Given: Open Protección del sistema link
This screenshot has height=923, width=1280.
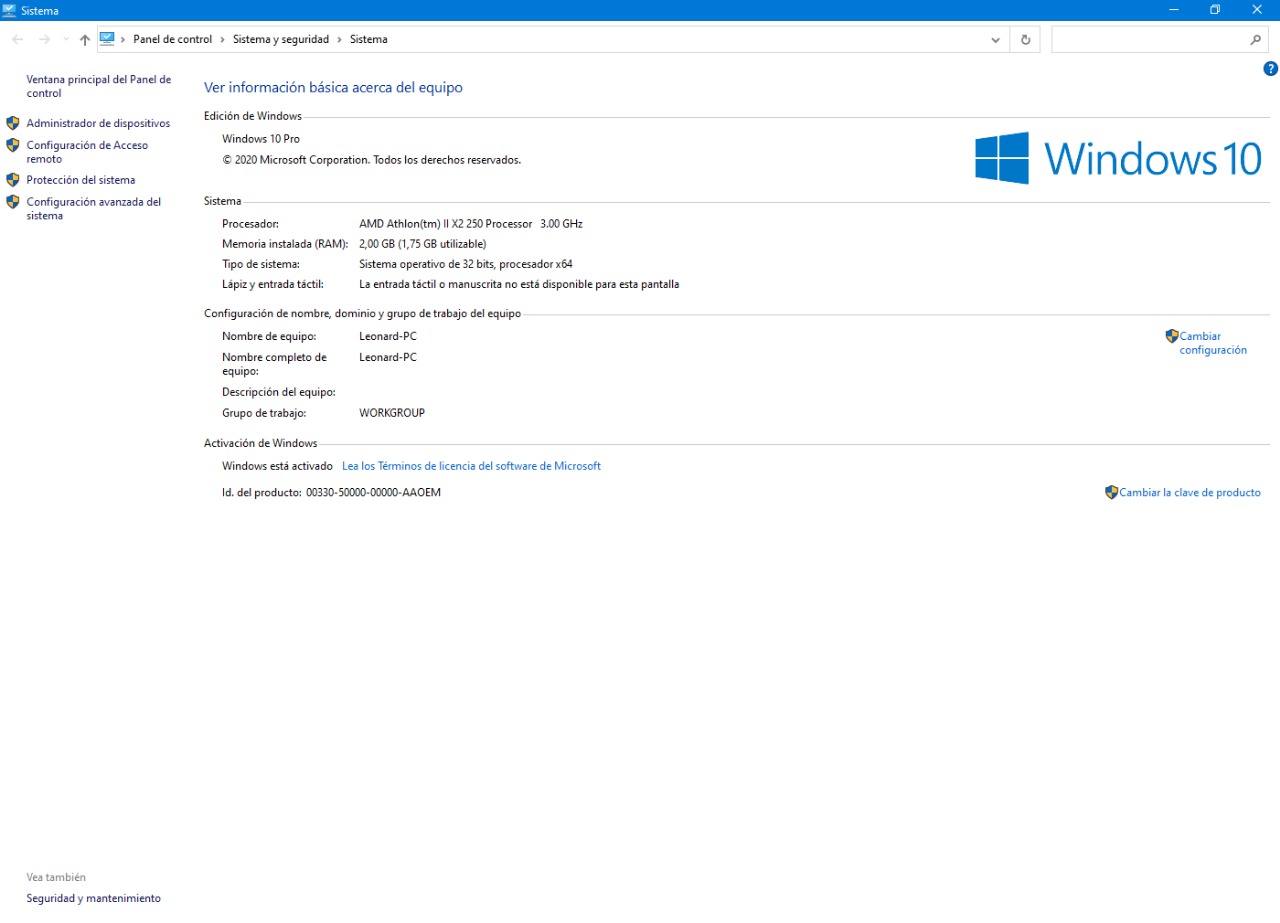Looking at the screenshot, I should [81, 180].
